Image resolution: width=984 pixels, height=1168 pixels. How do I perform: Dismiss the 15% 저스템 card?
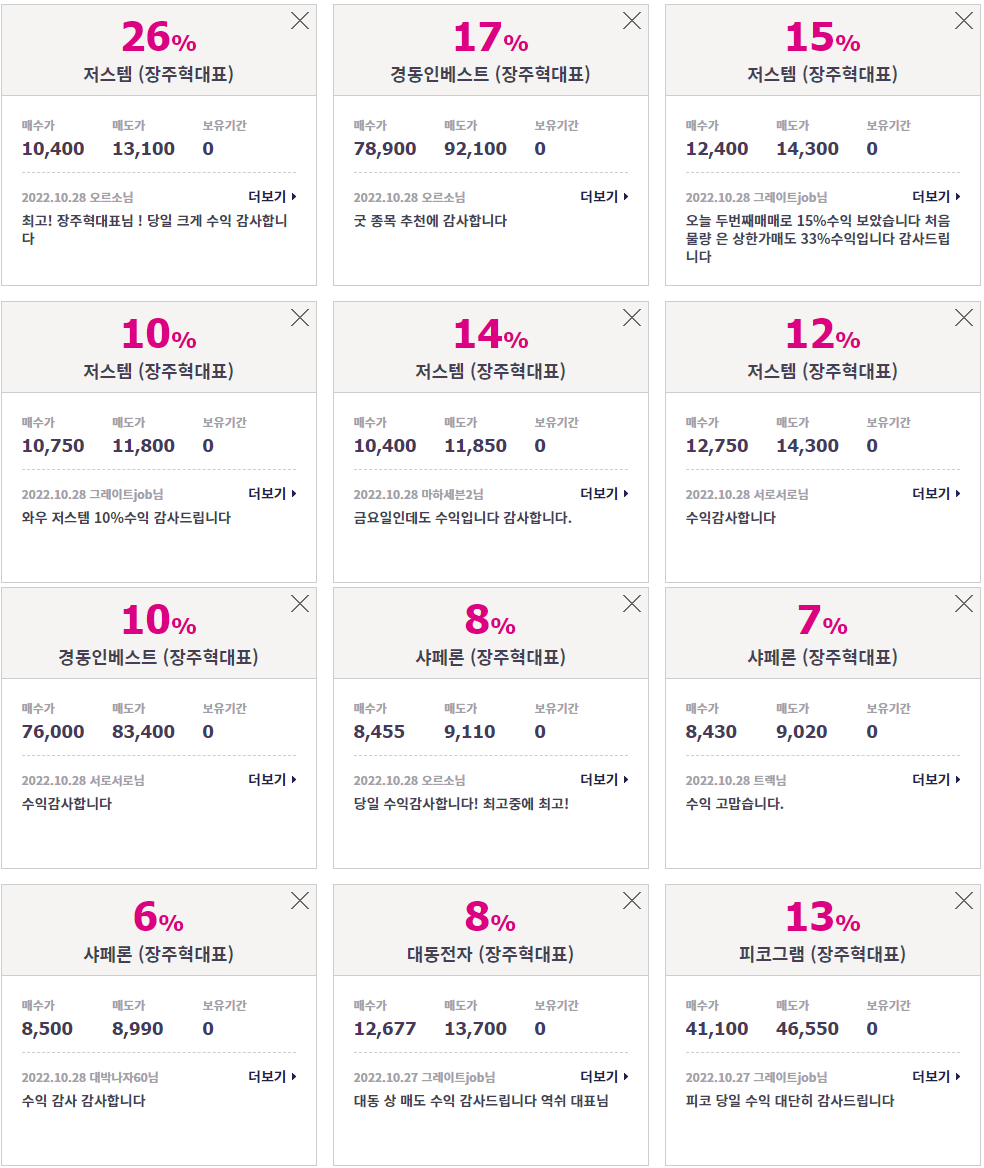pos(964,21)
